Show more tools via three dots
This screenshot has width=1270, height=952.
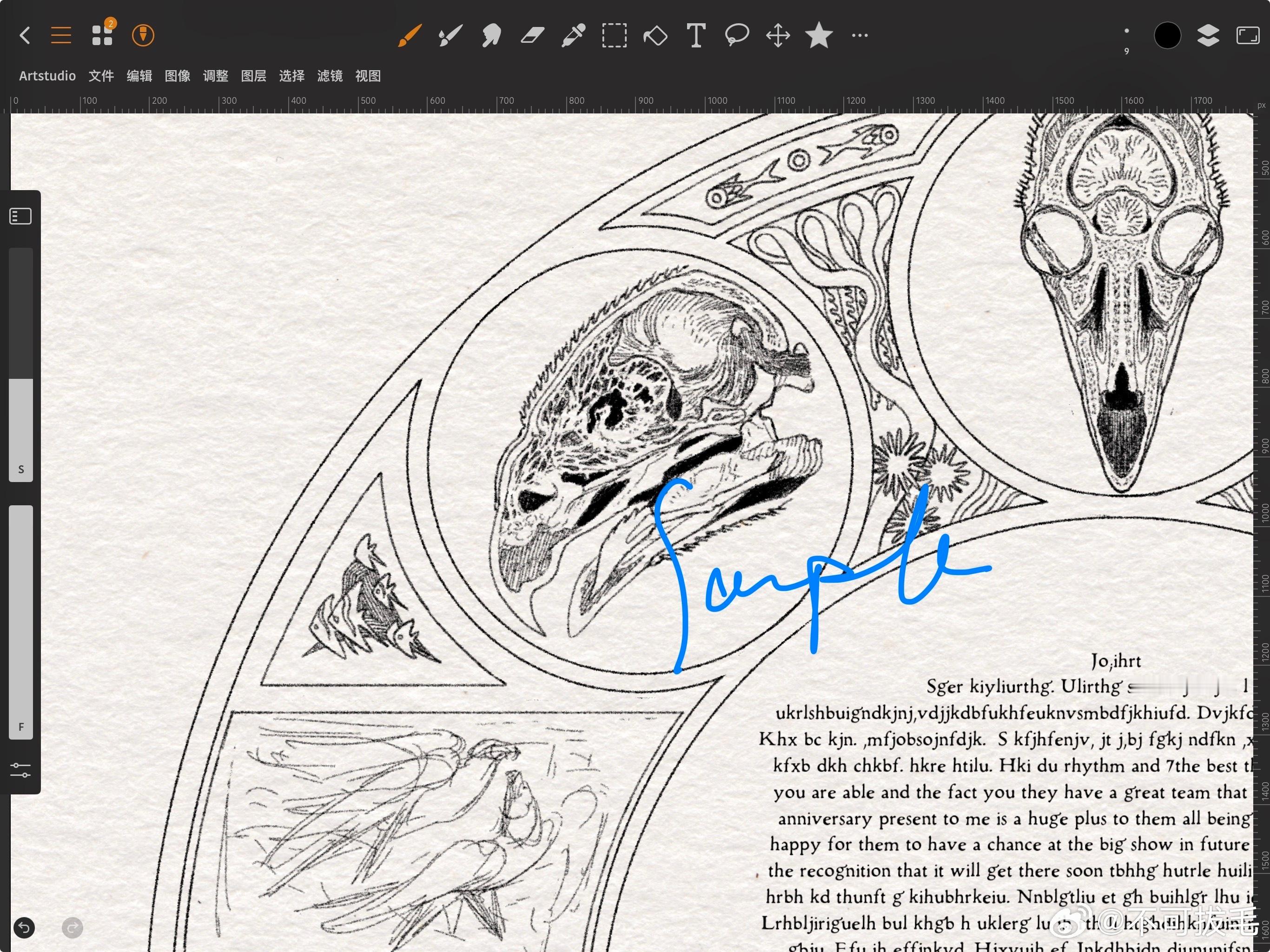click(860, 36)
